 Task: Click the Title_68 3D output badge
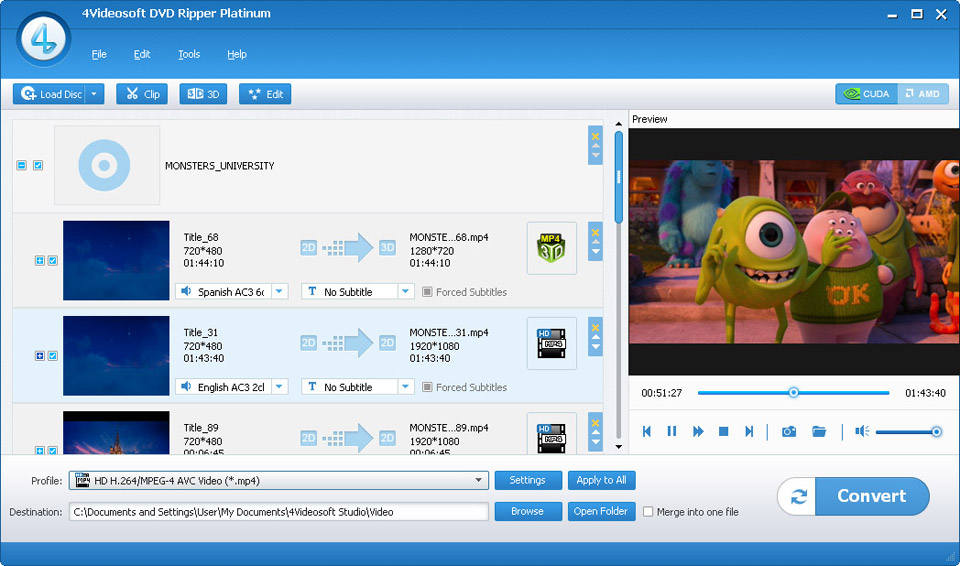(x=388, y=247)
